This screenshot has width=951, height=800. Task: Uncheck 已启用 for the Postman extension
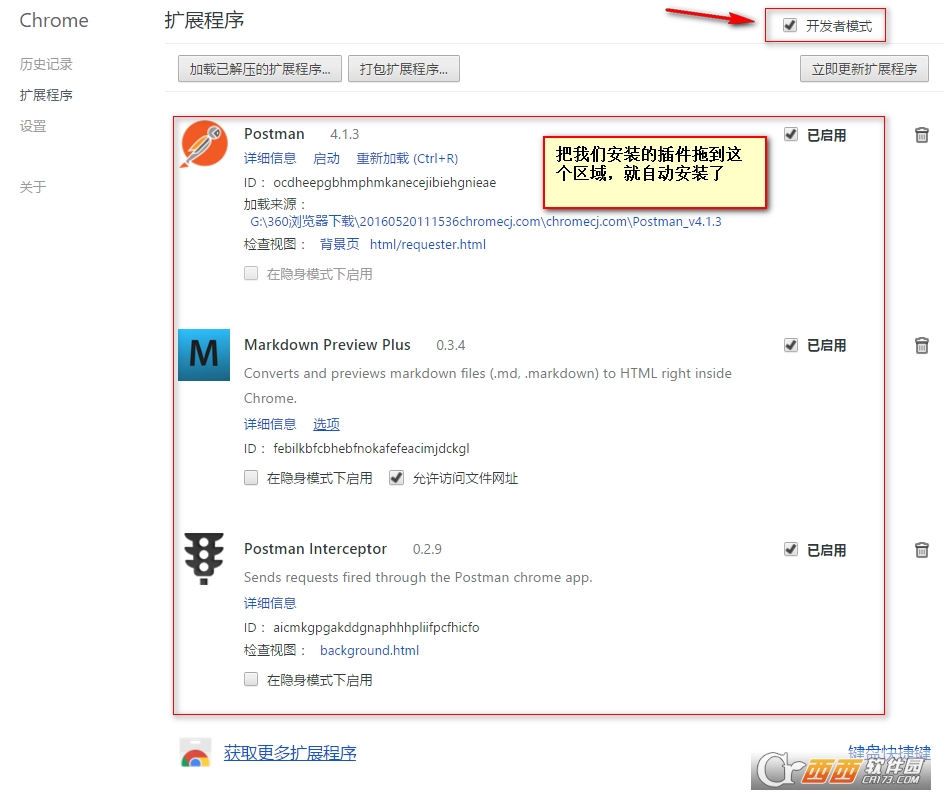(x=790, y=135)
